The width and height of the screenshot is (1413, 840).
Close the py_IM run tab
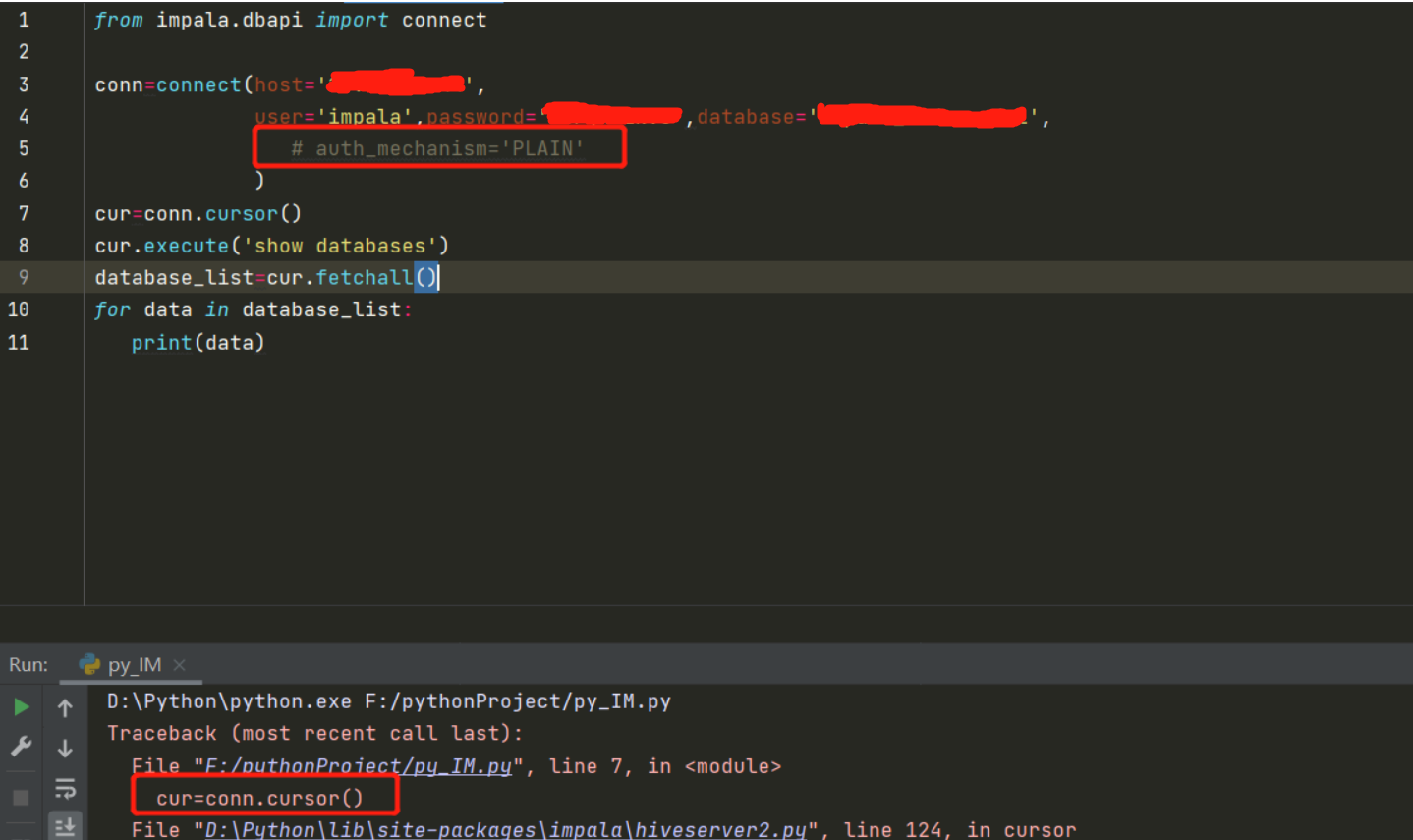(x=179, y=665)
